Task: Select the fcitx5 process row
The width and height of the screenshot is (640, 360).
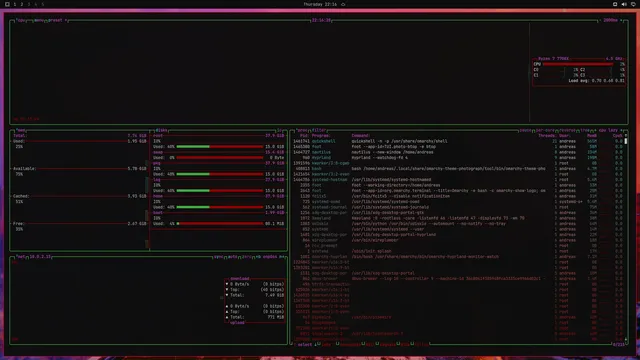Action: (x=458, y=196)
